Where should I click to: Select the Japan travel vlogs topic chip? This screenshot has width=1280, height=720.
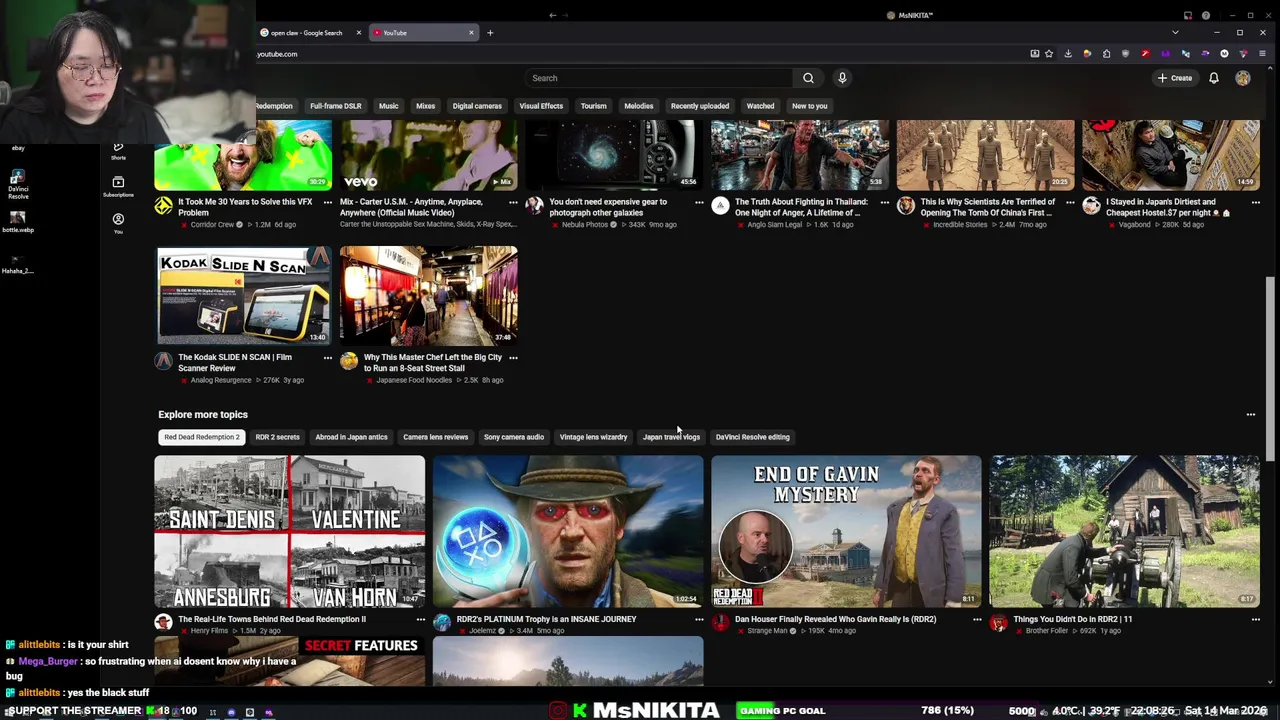pos(671,437)
